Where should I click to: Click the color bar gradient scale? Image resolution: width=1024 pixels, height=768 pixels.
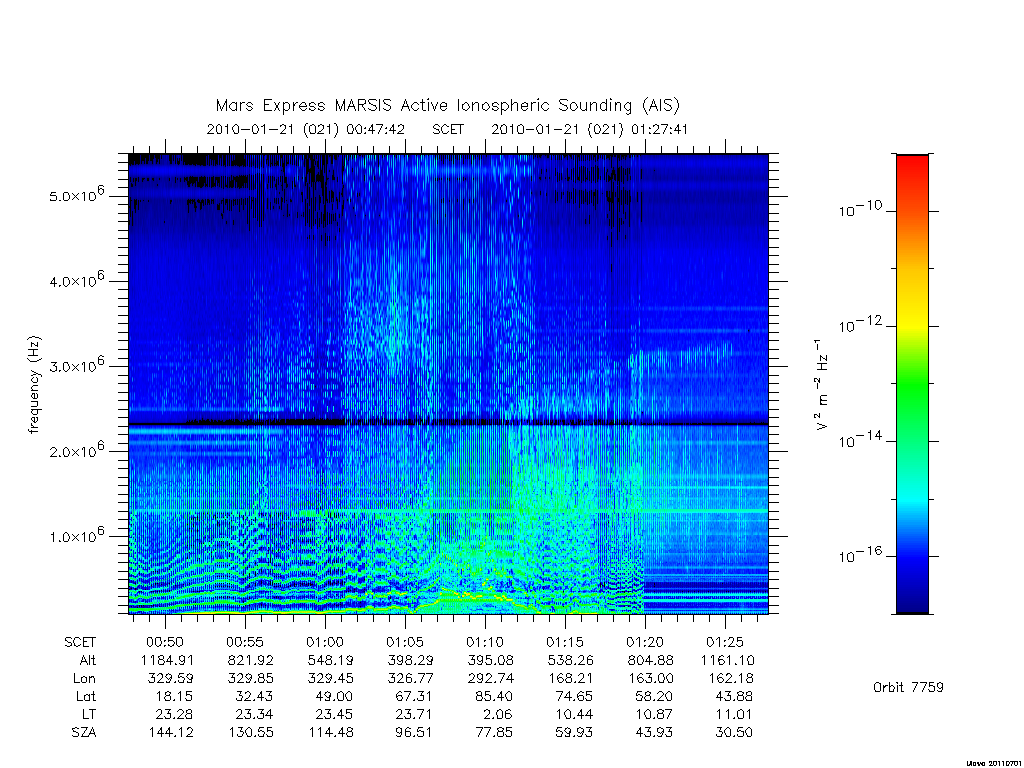912,384
